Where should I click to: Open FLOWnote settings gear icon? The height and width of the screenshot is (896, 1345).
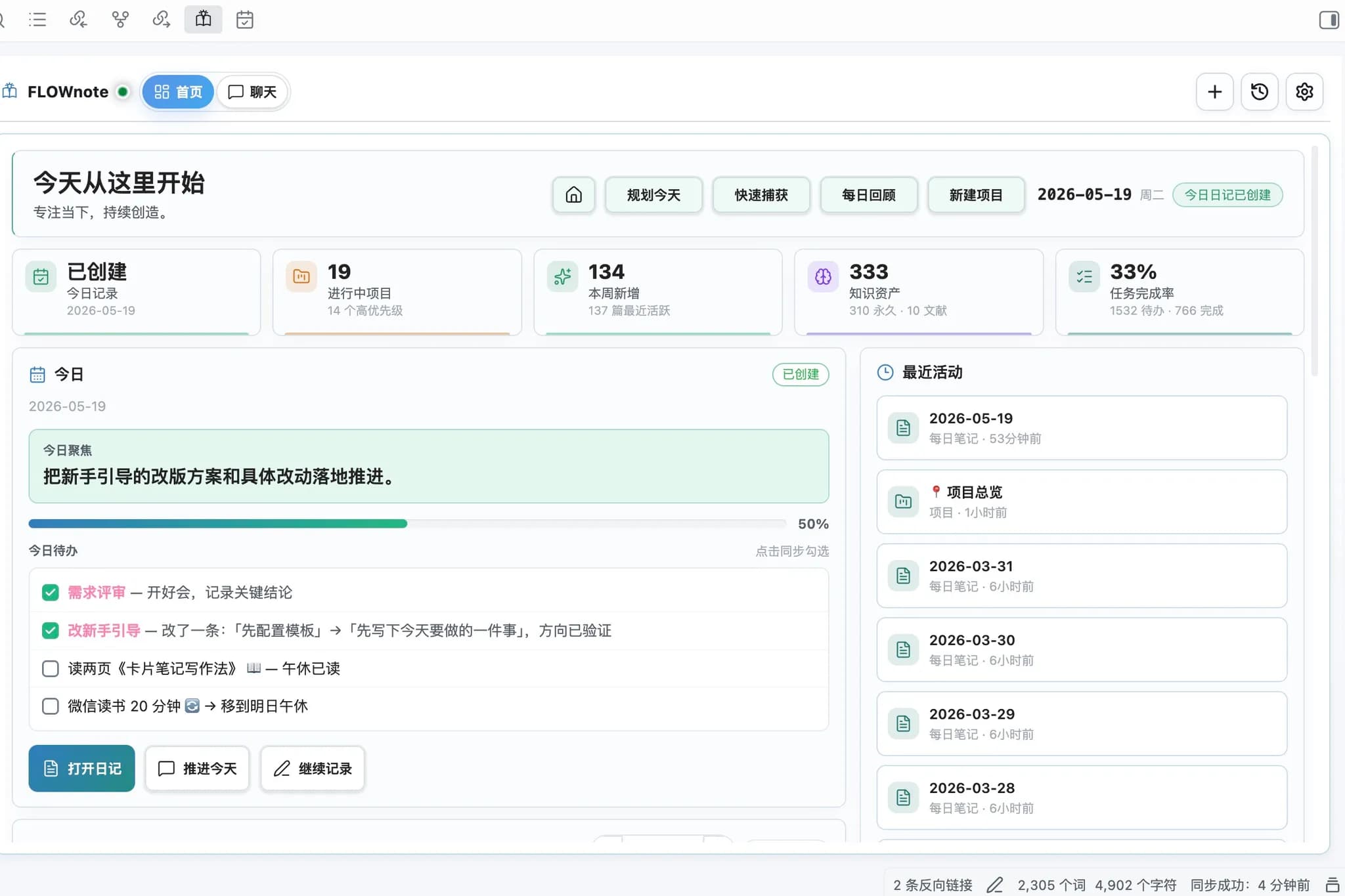(x=1304, y=92)
